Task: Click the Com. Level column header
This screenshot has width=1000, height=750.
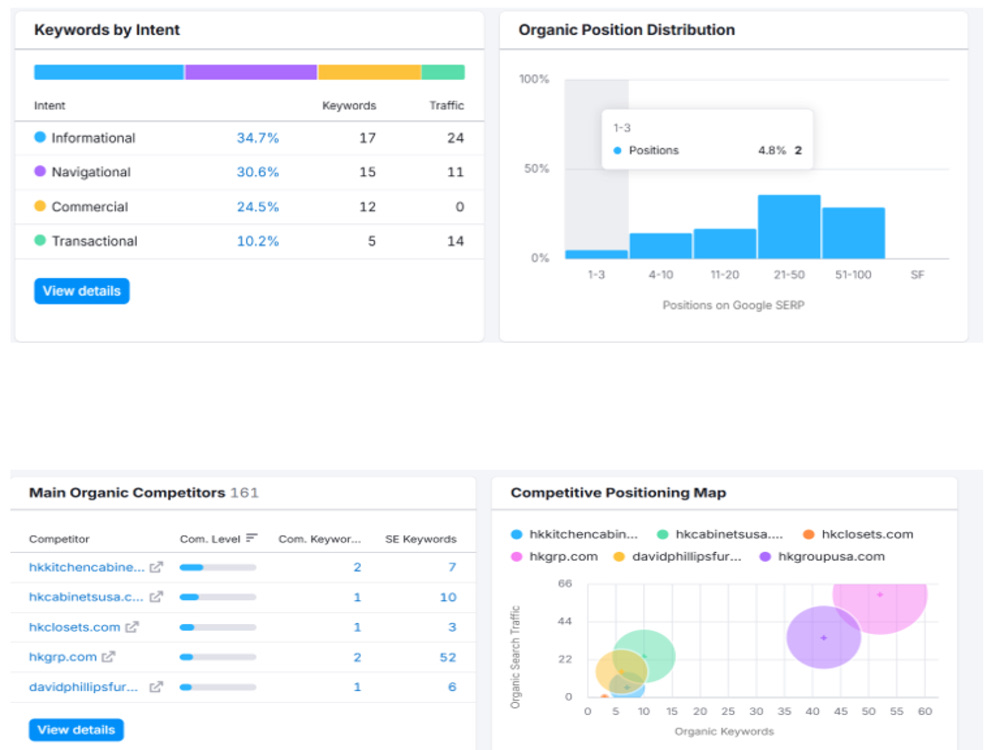Action: coord(210,539)
